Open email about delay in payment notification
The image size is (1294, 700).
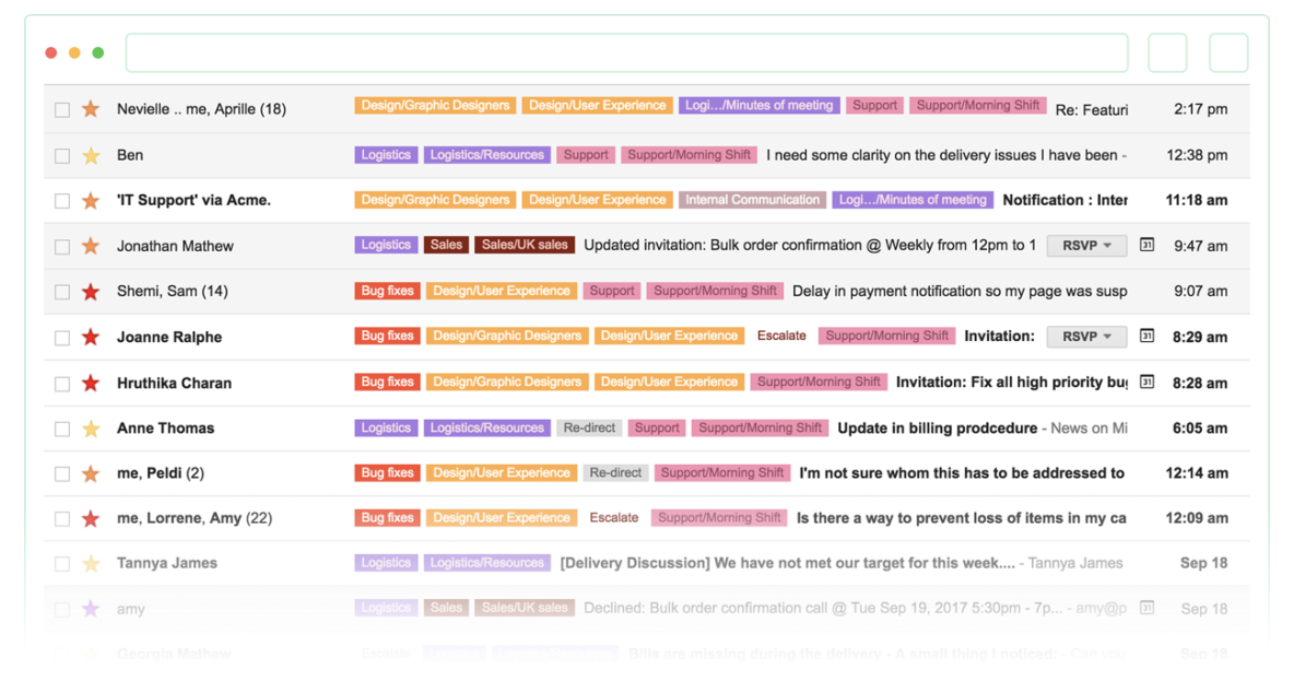click(958, 291)
